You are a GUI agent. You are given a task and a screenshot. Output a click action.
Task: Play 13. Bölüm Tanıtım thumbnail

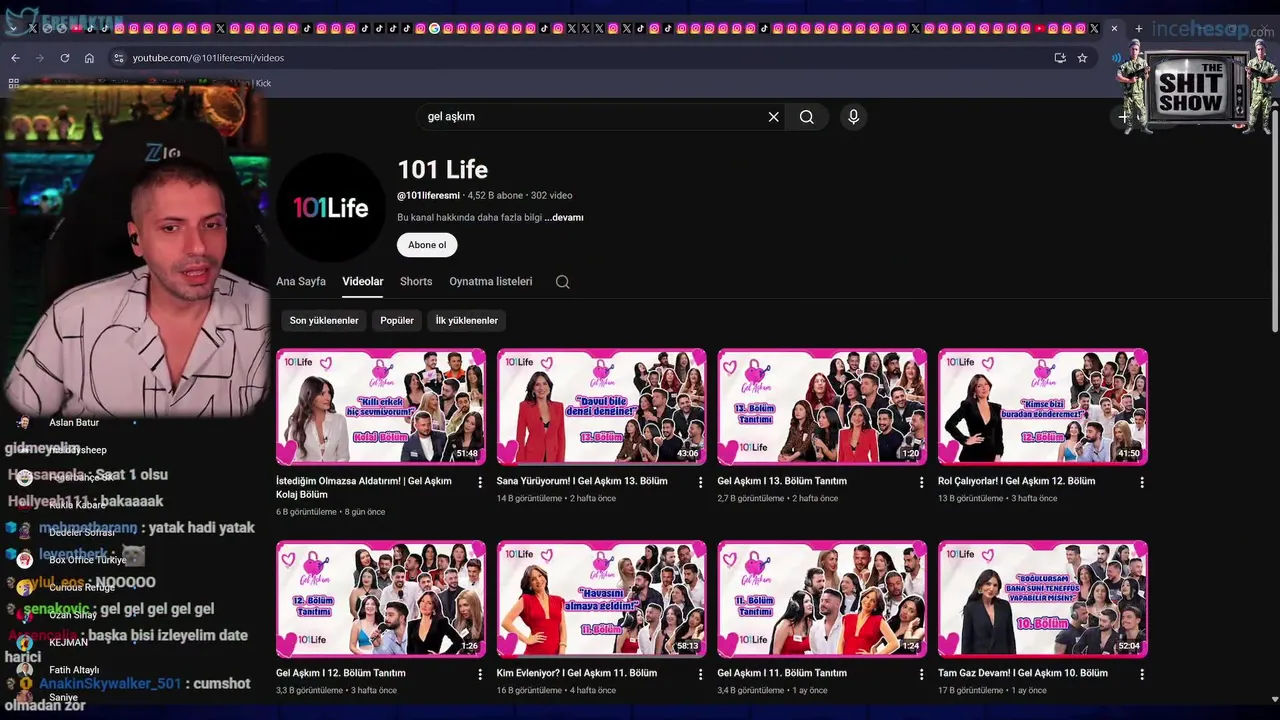pos(822,407)
